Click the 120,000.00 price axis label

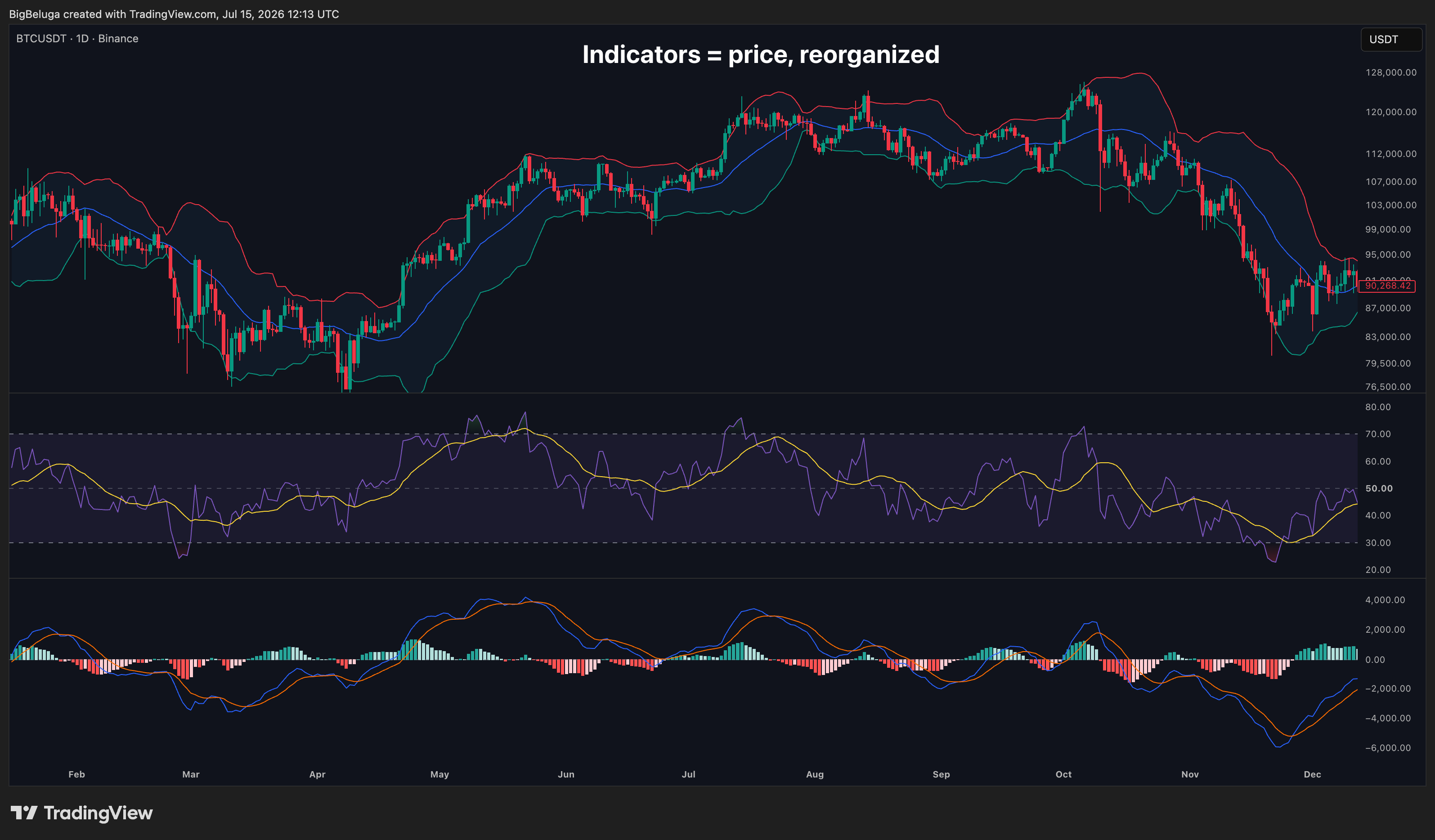(x=1390, y=112)
